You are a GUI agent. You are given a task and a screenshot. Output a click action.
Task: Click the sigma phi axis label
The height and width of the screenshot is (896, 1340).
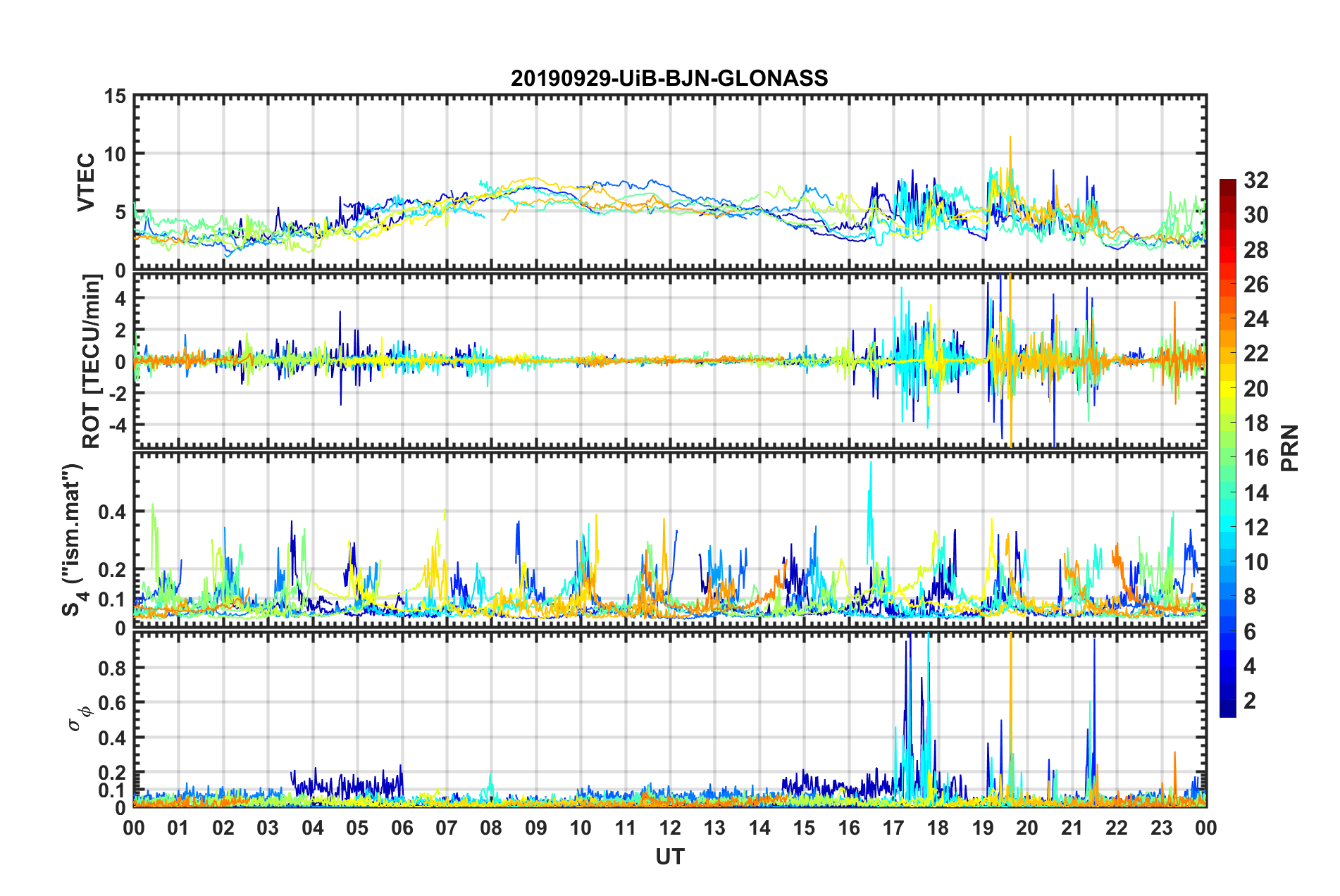pos(79,718)
